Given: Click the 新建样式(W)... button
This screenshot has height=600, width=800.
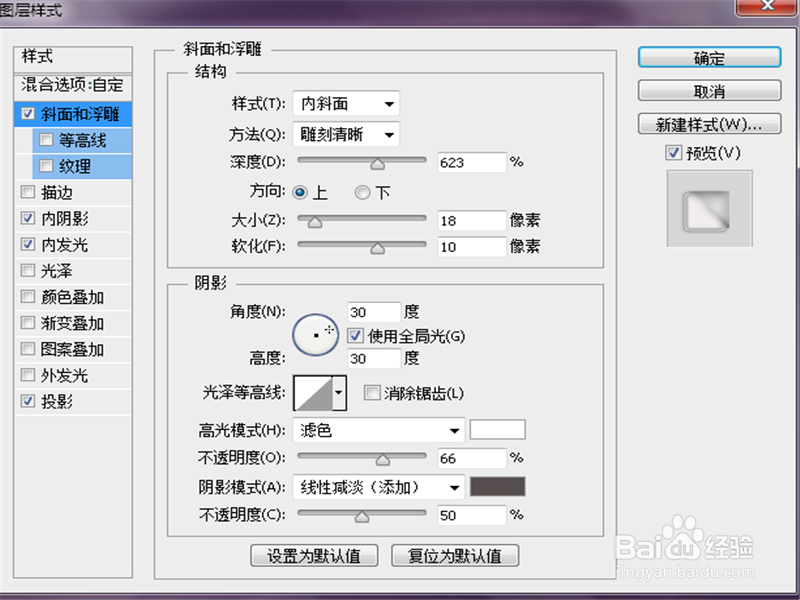Looking at the screenshot, I should (709, 124).
